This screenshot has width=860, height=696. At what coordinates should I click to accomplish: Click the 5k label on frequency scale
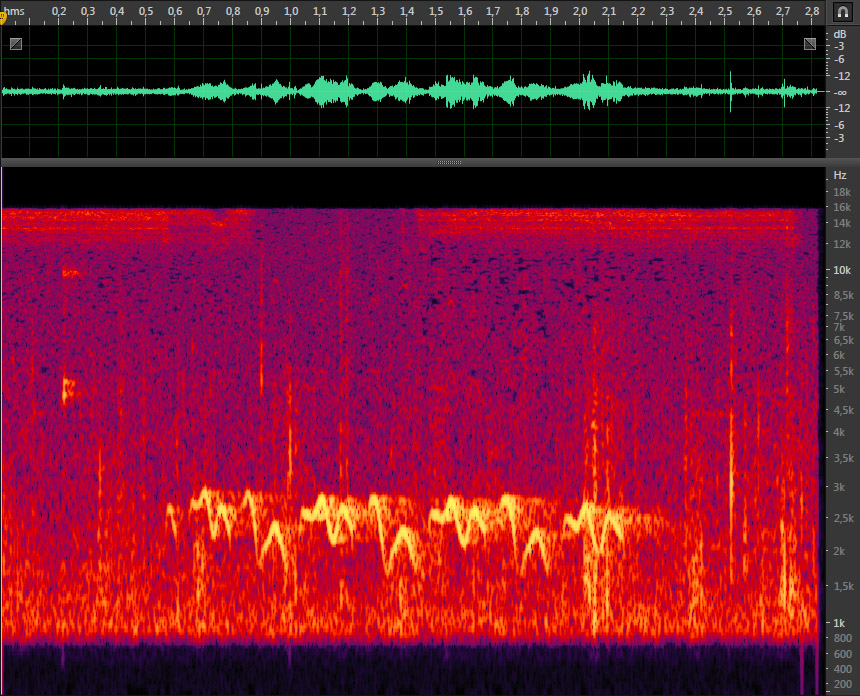pyautogui.click(x=839, y=389)
